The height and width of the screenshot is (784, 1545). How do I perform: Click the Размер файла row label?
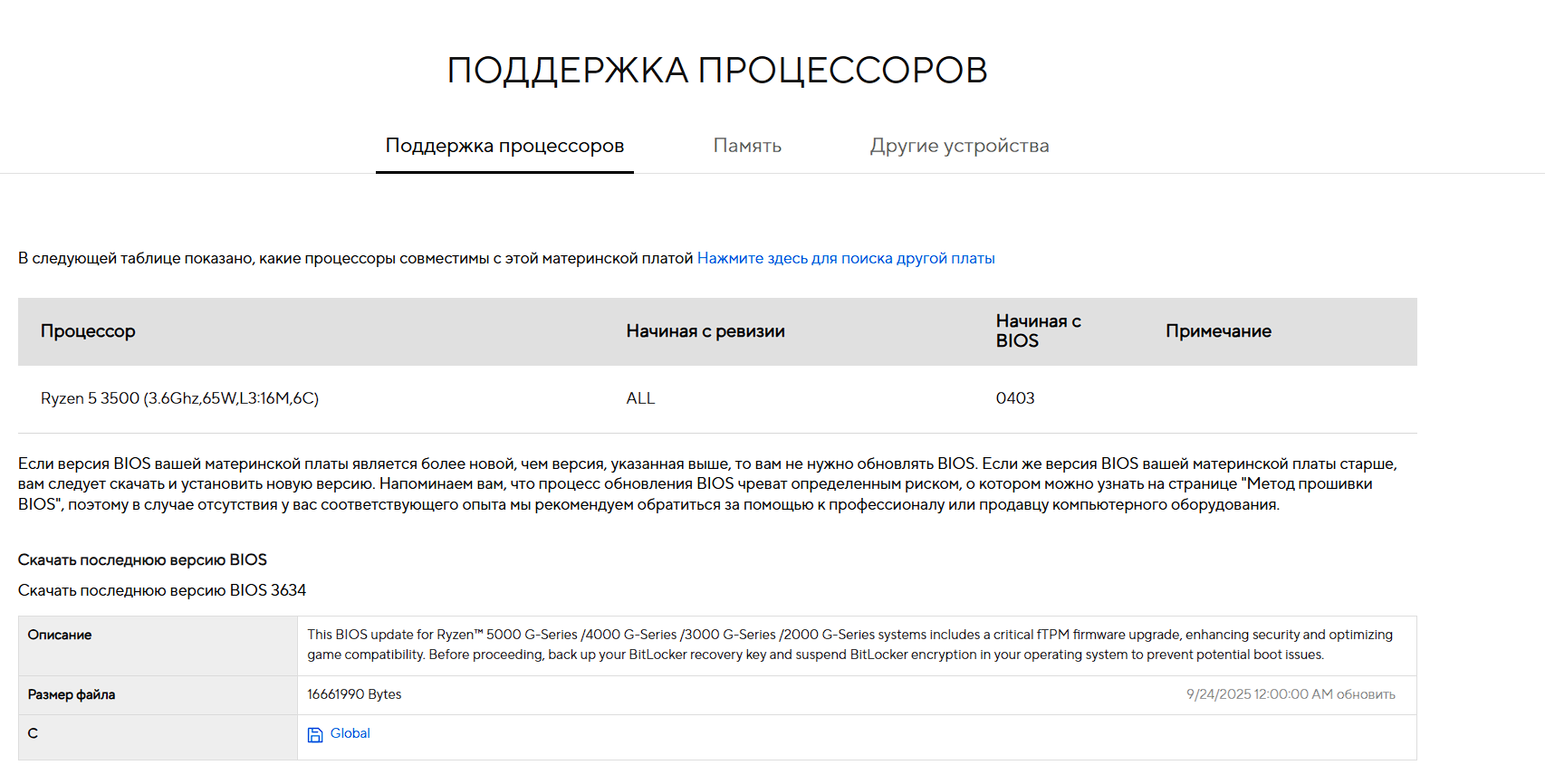72,694
